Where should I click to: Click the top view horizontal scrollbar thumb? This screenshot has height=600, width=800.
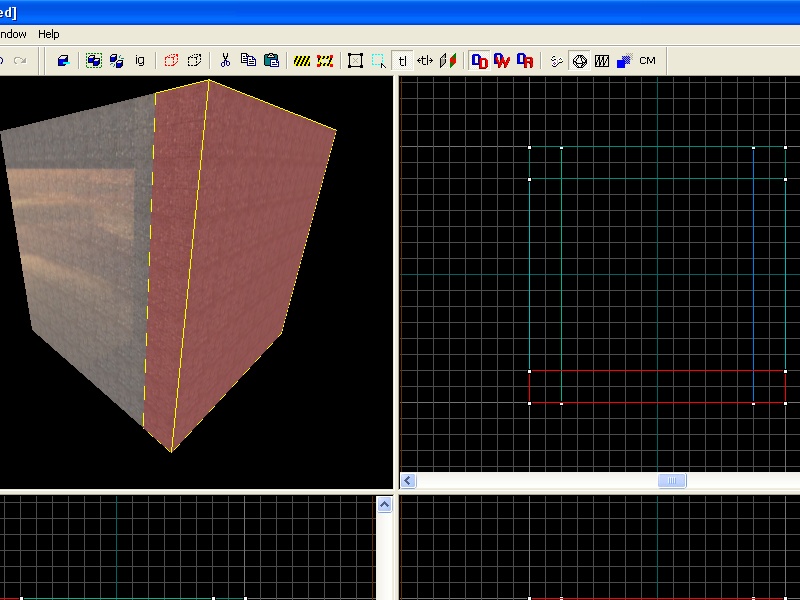tap(672, 481)
